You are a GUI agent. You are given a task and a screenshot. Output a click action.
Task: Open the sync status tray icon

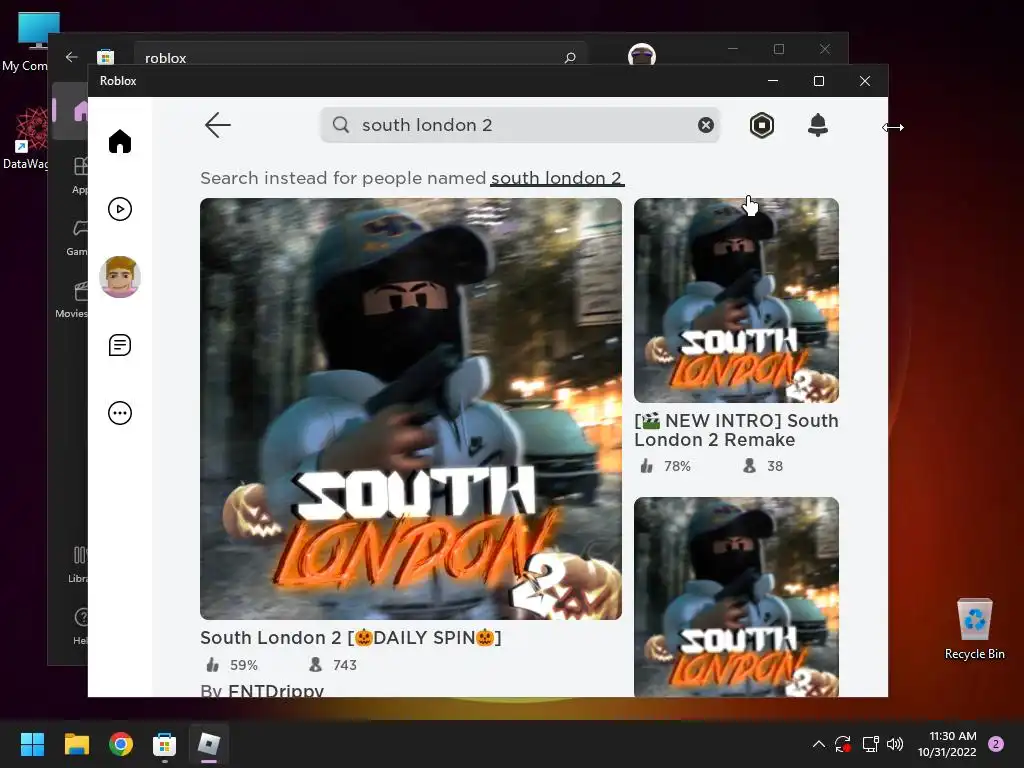tap(843, 744)
